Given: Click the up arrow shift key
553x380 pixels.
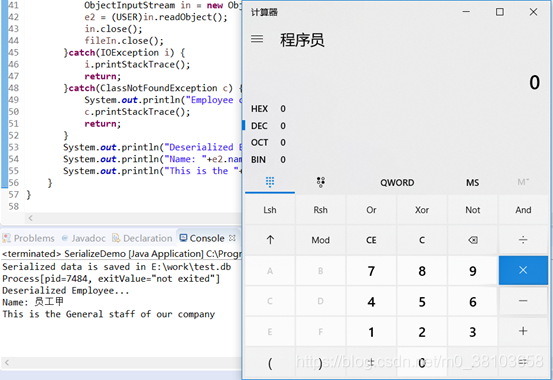Looking at the screenshot, I should [270, 240].
